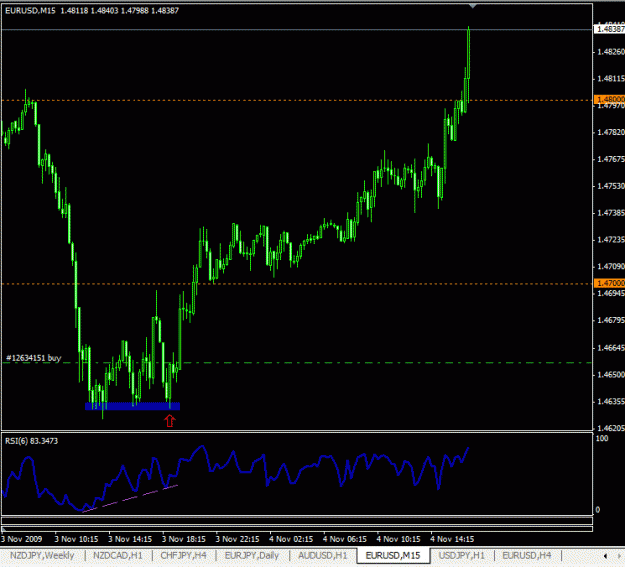
Task: Click the 1.46795 price scale value
Action: (x=610, y=320)
